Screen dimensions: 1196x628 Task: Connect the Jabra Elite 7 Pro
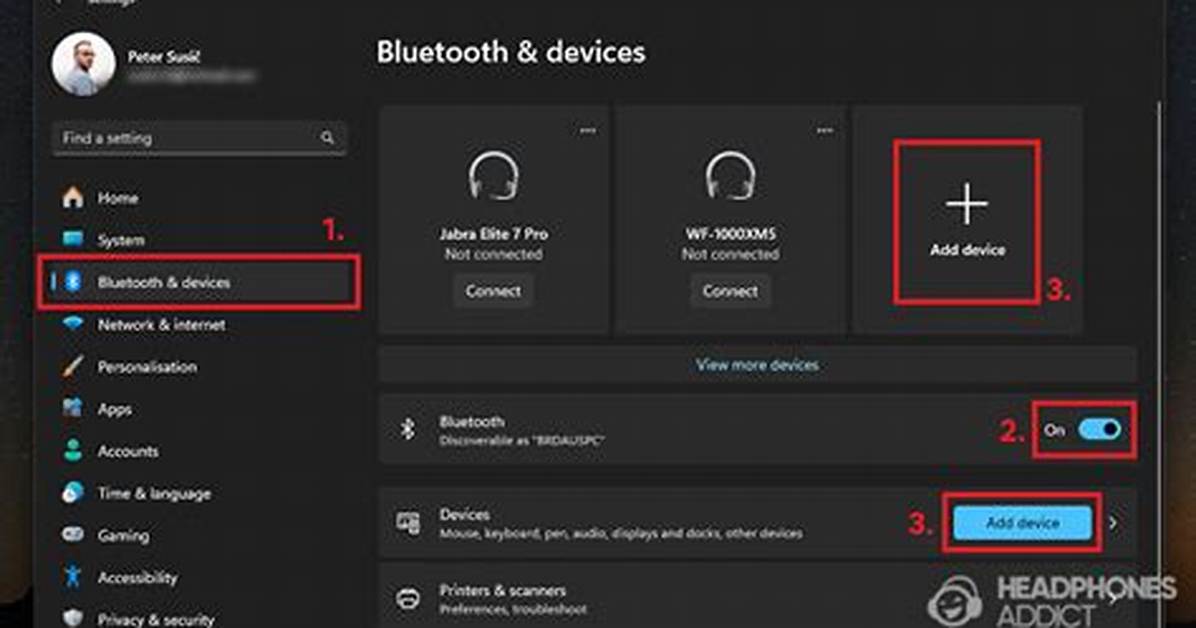pyautogui.click(x=494, y=291)
